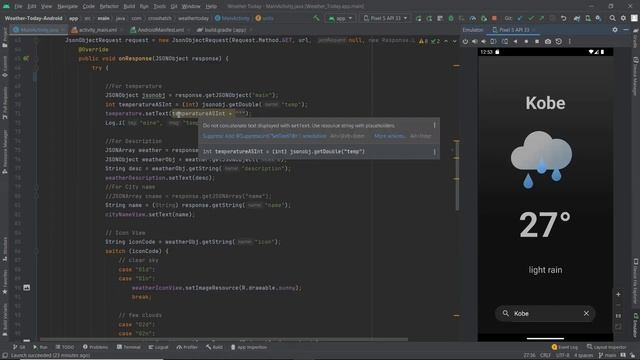Click emulator Overview square button

(x=537, y=42)
